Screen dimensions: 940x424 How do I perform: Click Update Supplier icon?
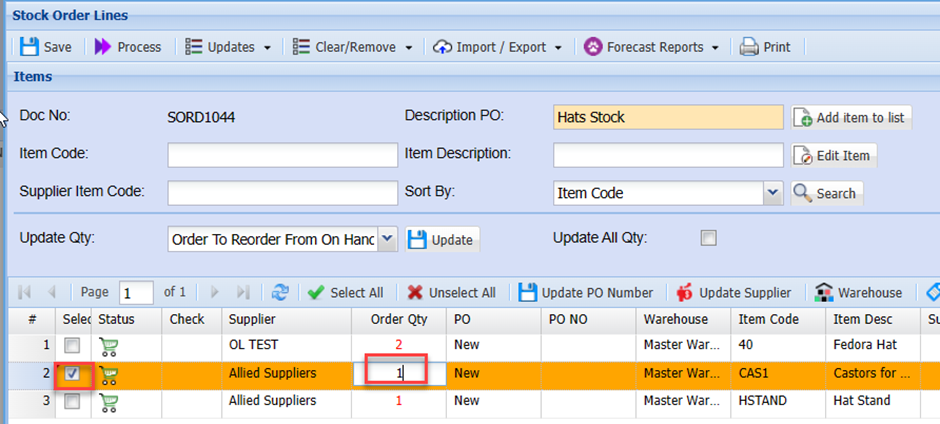[685, 292]
